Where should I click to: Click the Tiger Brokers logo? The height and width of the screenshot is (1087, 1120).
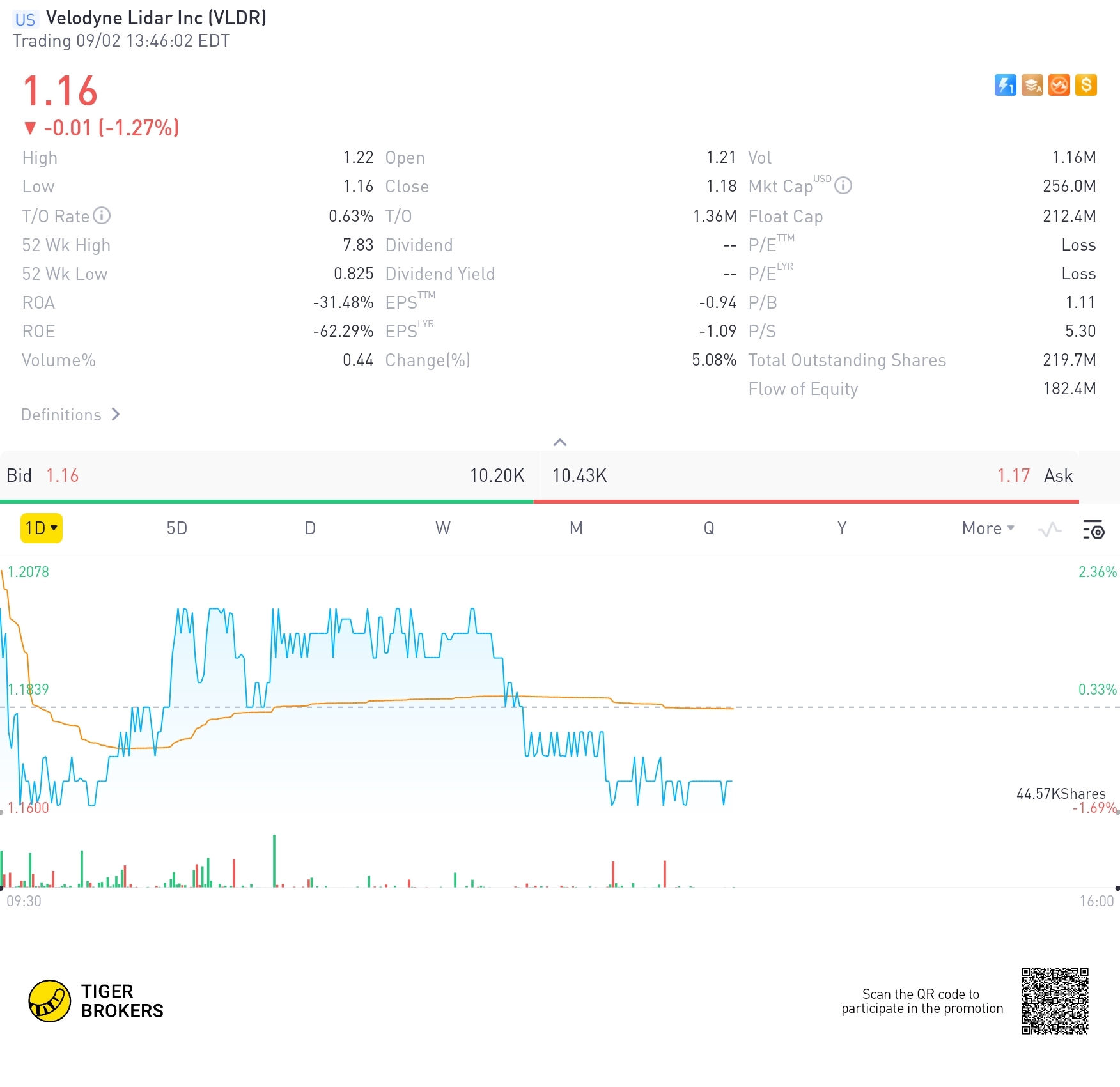(96, 1001)
